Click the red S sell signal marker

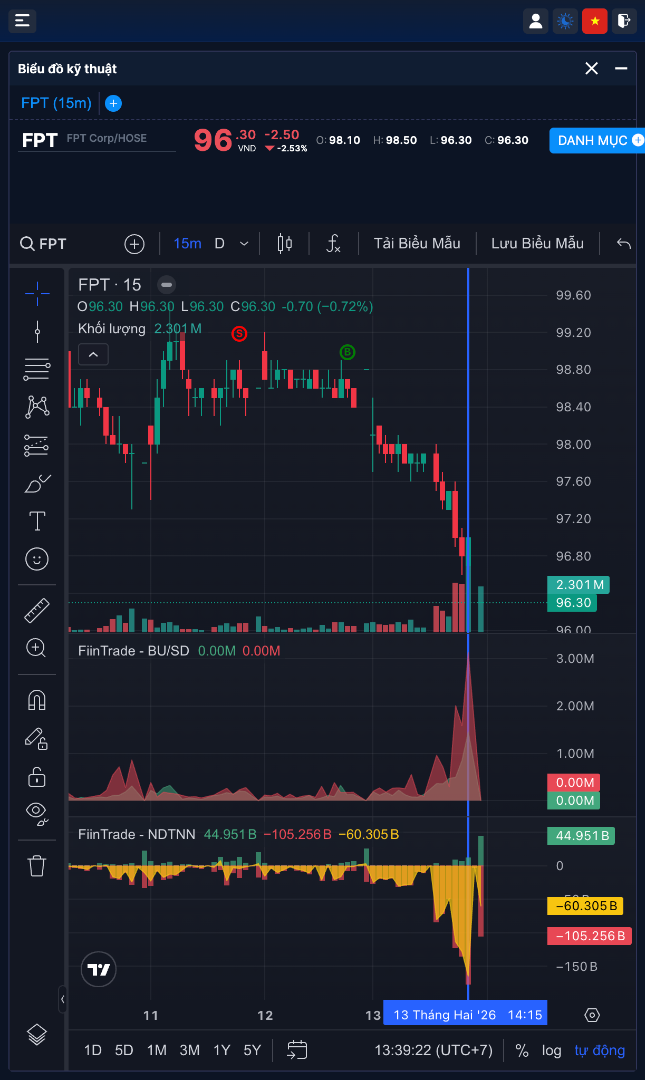pyautogui.click(x=239, y=333)
